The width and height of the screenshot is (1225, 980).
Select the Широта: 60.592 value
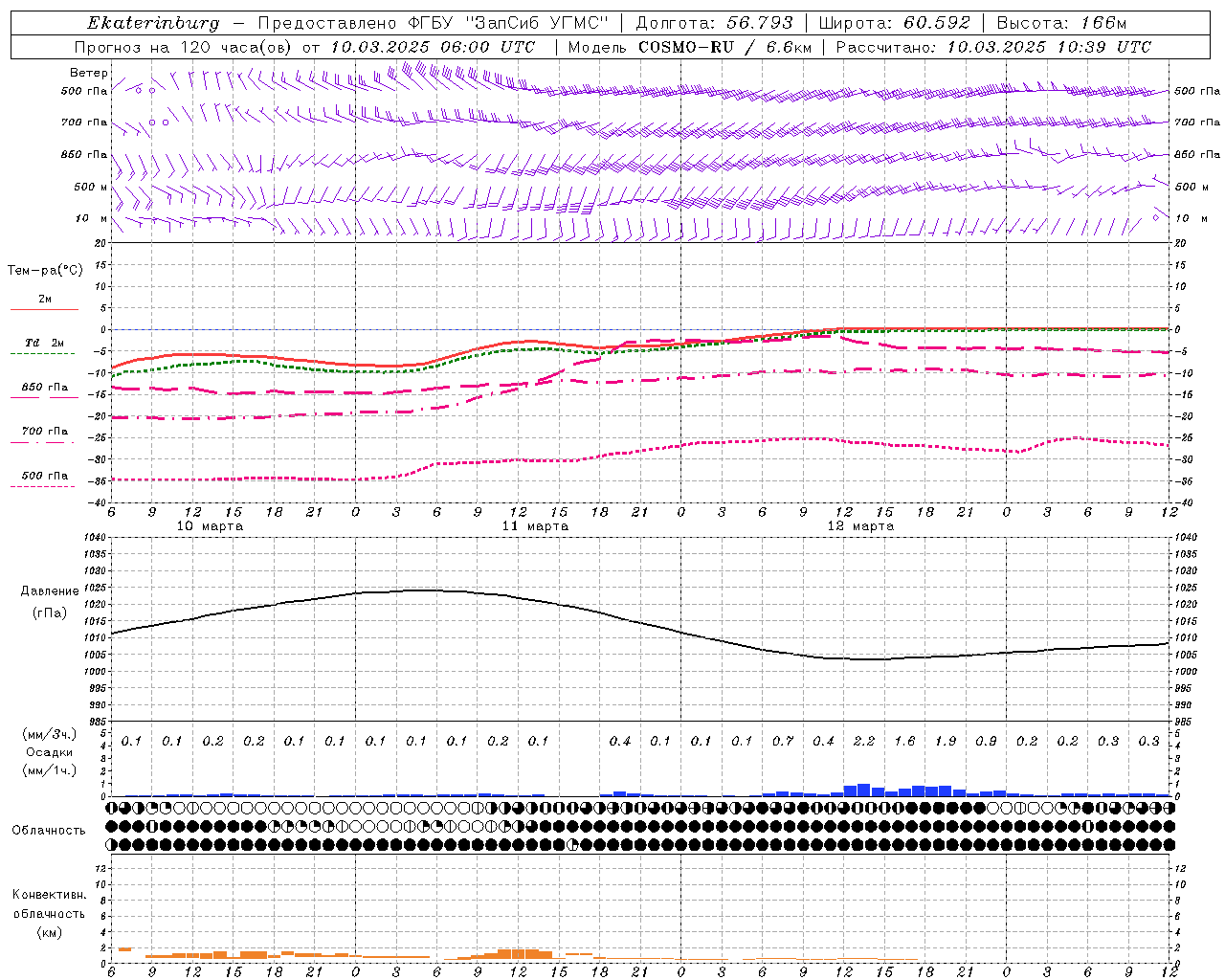(894, 23)
